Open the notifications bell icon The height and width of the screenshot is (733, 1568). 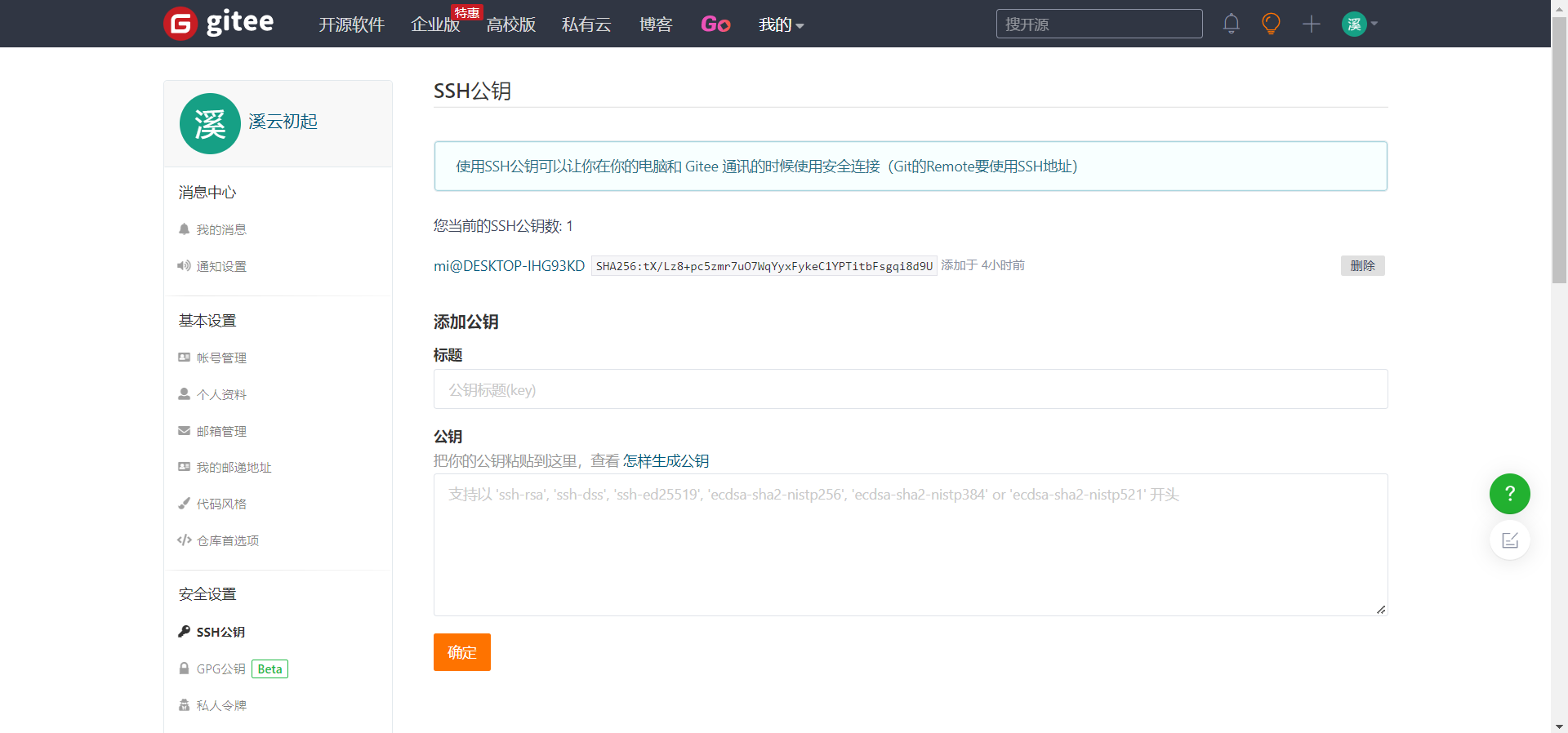1232,24
